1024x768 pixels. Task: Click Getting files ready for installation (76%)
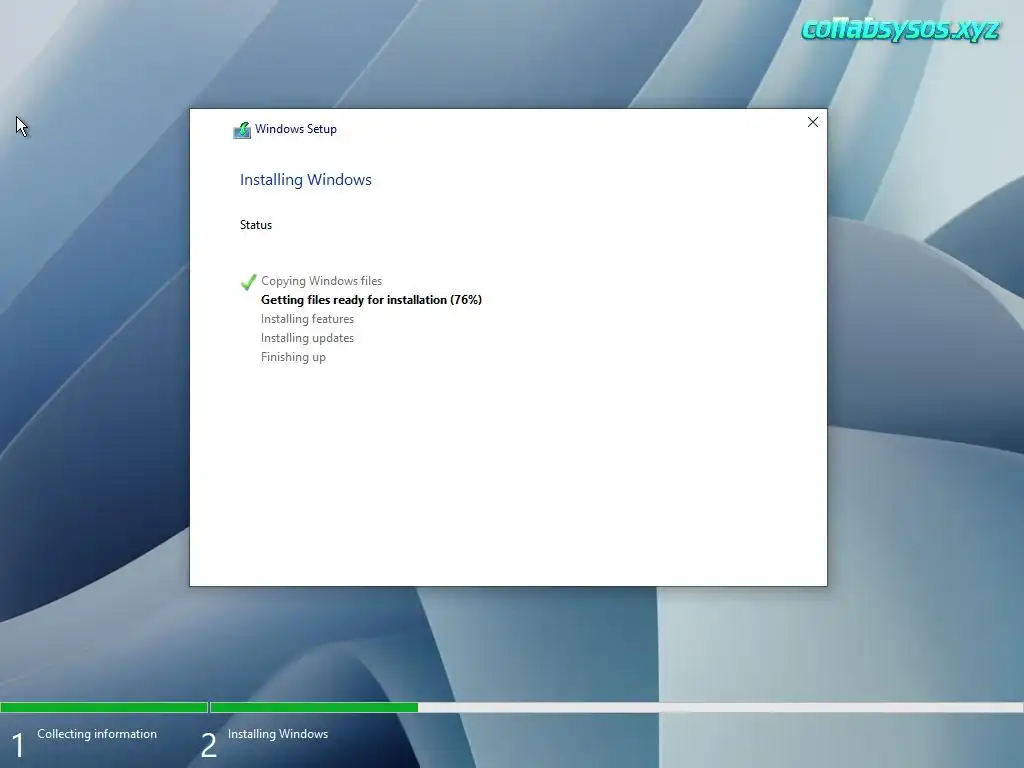[x=371, y=300]
